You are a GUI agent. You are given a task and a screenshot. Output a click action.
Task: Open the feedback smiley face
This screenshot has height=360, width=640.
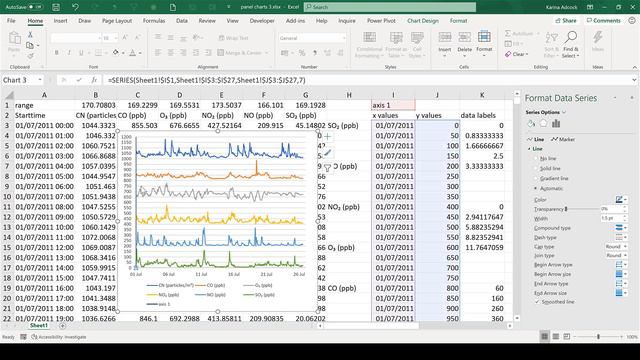tap(632, 20)
